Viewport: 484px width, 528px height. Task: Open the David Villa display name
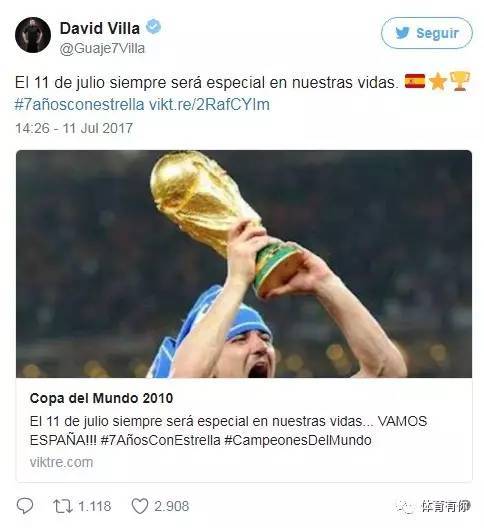[100, 28]
